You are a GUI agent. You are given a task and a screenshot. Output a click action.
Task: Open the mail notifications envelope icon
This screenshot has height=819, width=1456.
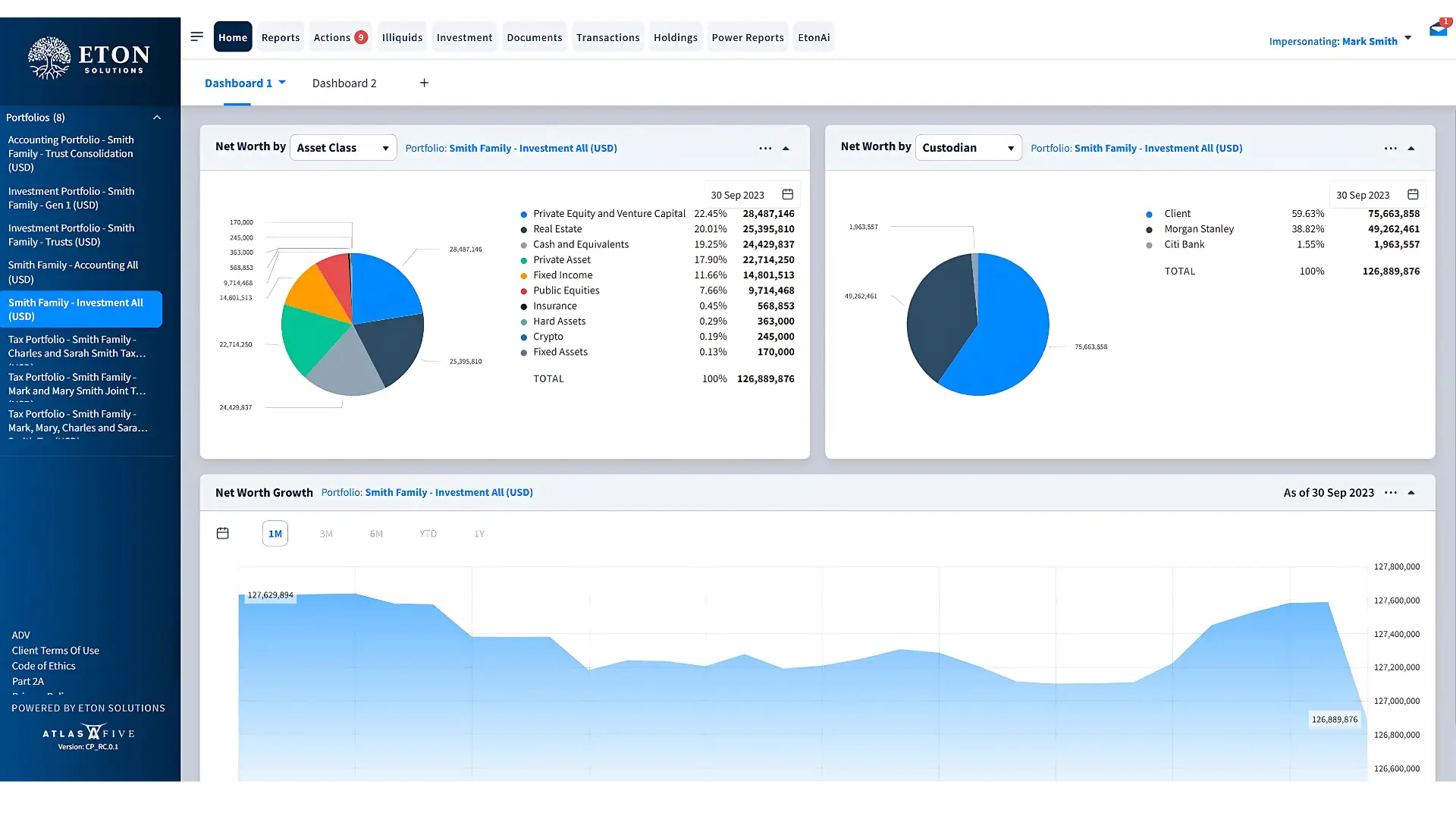1438,30
